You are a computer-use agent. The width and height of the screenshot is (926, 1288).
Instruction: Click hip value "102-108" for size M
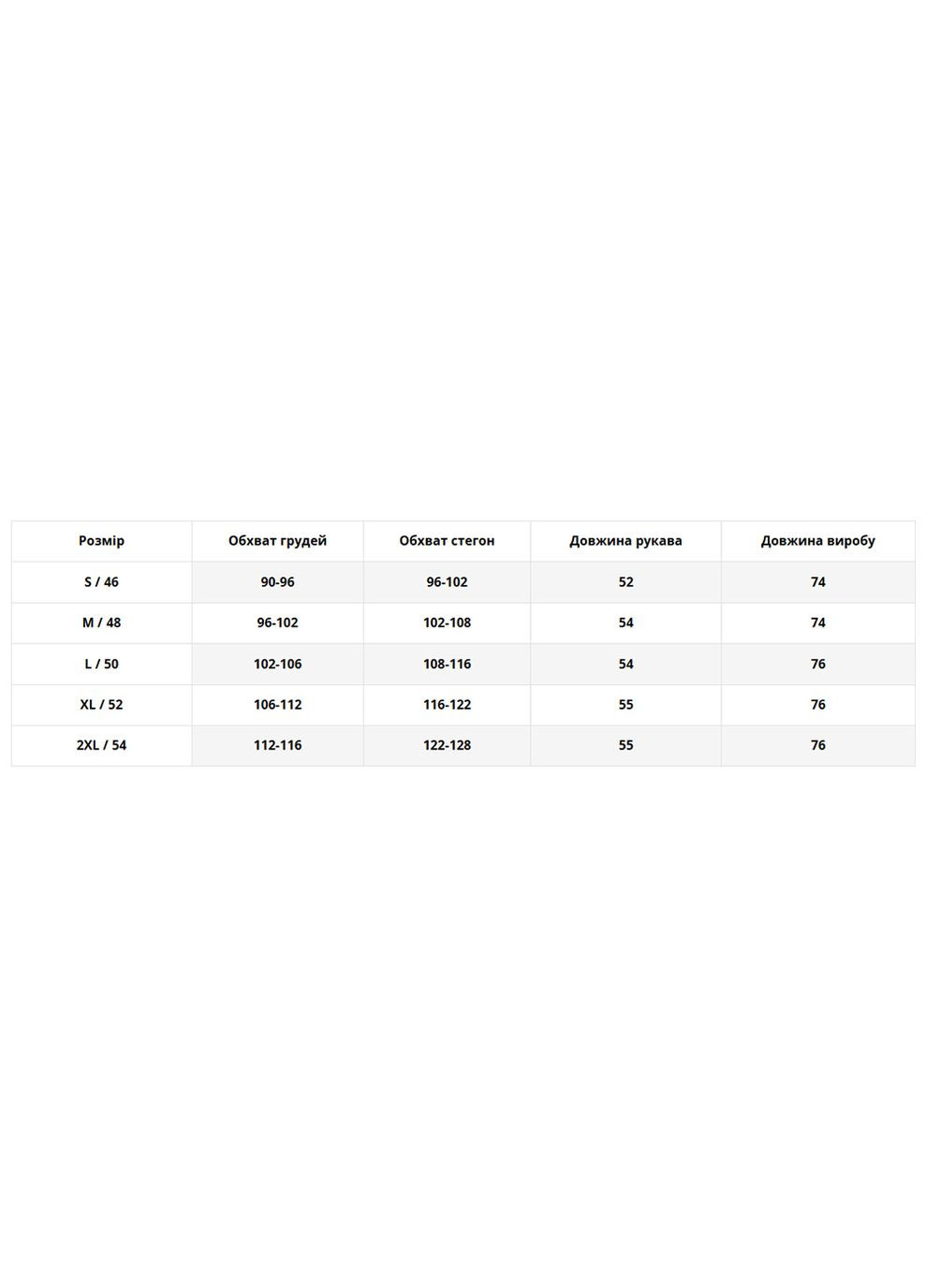[447, 622]
